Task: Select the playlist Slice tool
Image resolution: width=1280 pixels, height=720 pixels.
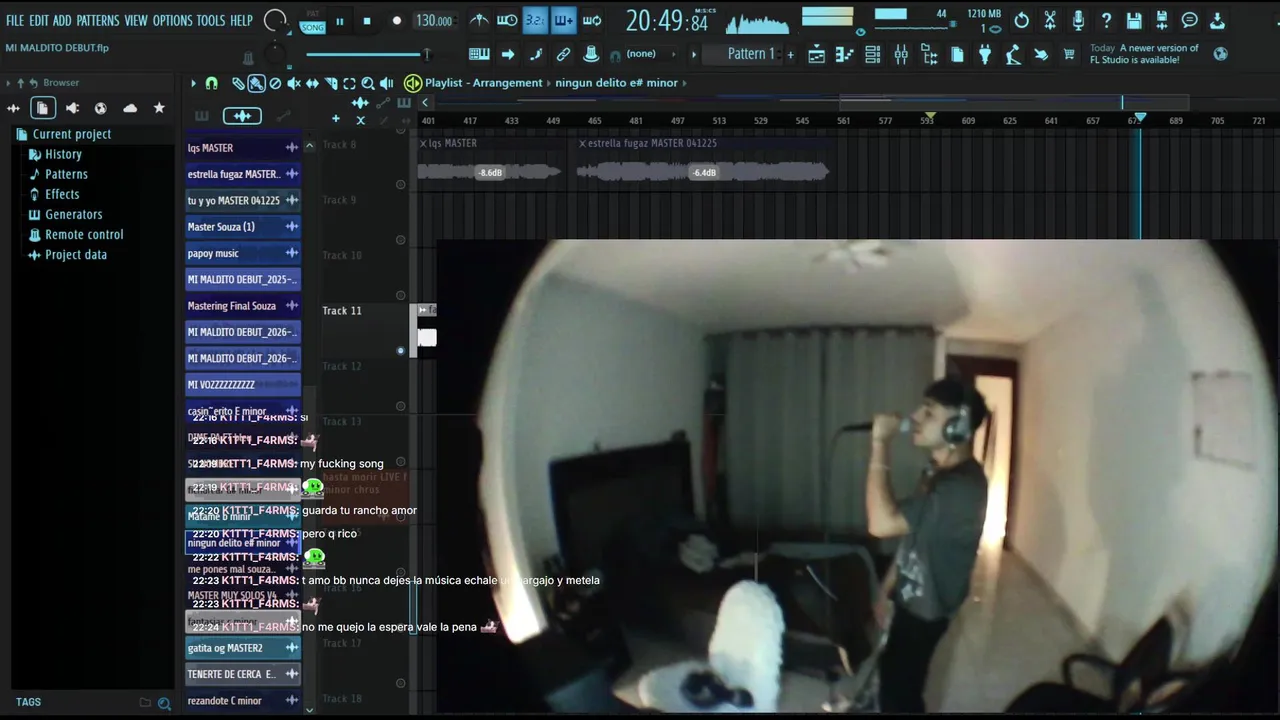Action: [x=331, y=83]
